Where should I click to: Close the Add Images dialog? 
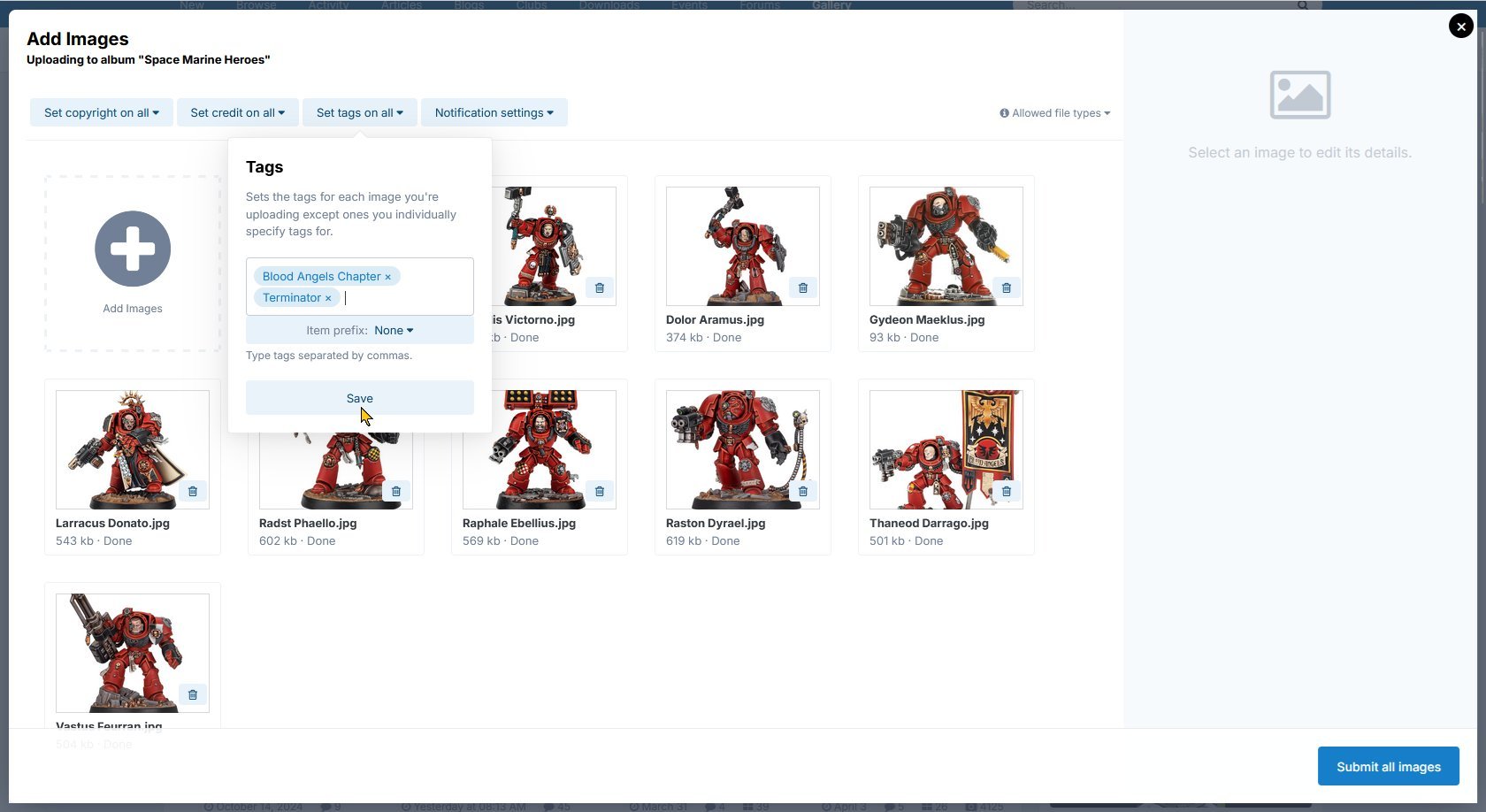click(1460, 27)
